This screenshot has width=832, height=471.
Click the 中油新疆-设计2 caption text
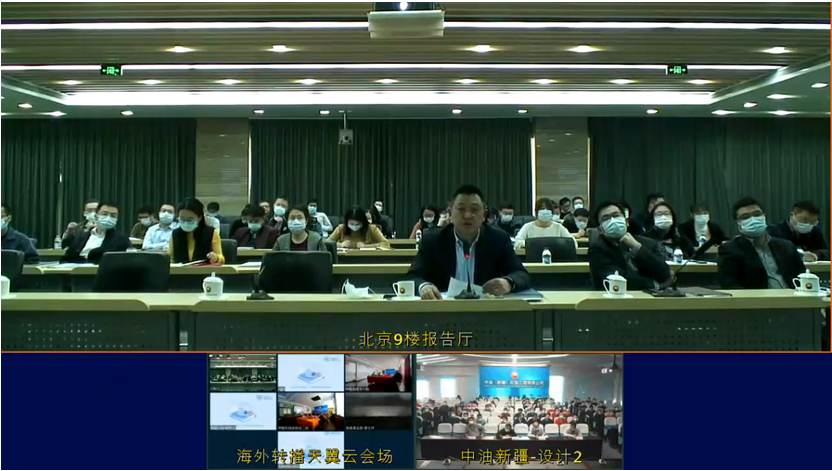coord(520,457)
